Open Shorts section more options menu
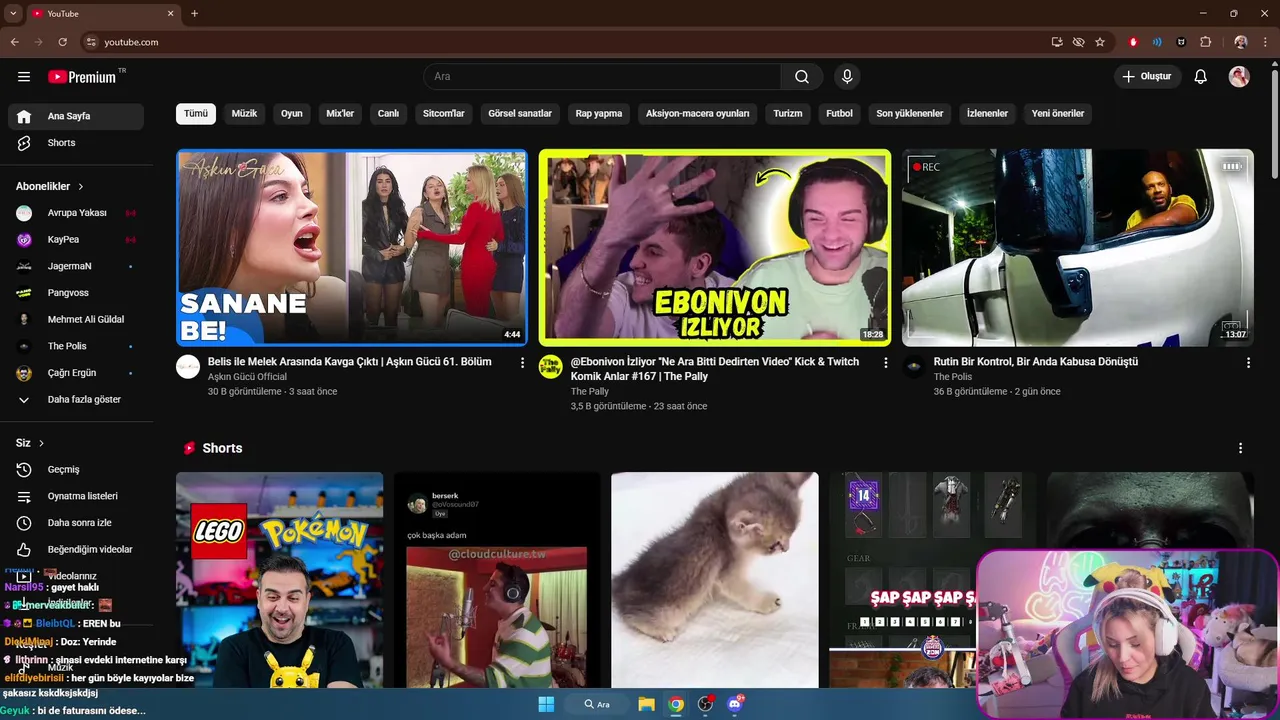Image resolution: width=1280 pixels, height=720 pixels. pos(1240,448)
